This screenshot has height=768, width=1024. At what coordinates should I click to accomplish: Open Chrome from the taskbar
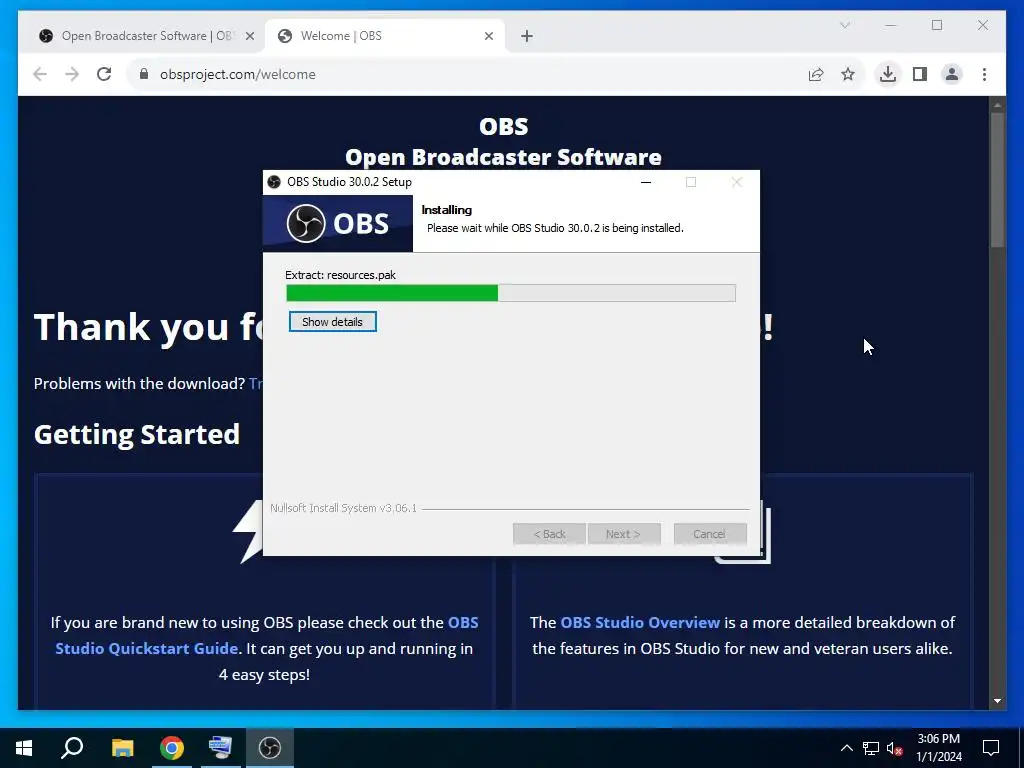[x=172, y=748]
